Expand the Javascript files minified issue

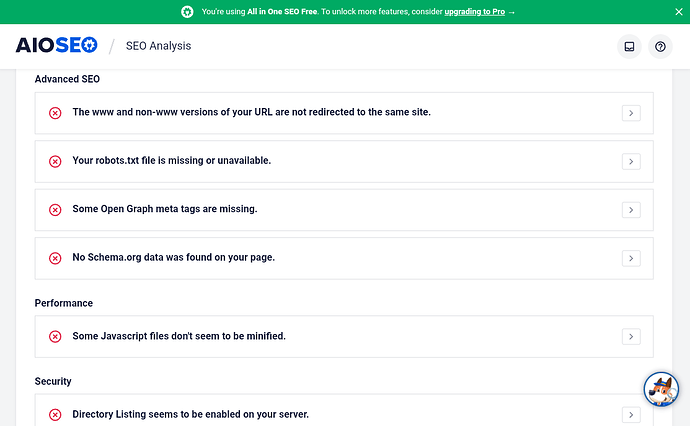pyautogui.click(x=631, y=337)
